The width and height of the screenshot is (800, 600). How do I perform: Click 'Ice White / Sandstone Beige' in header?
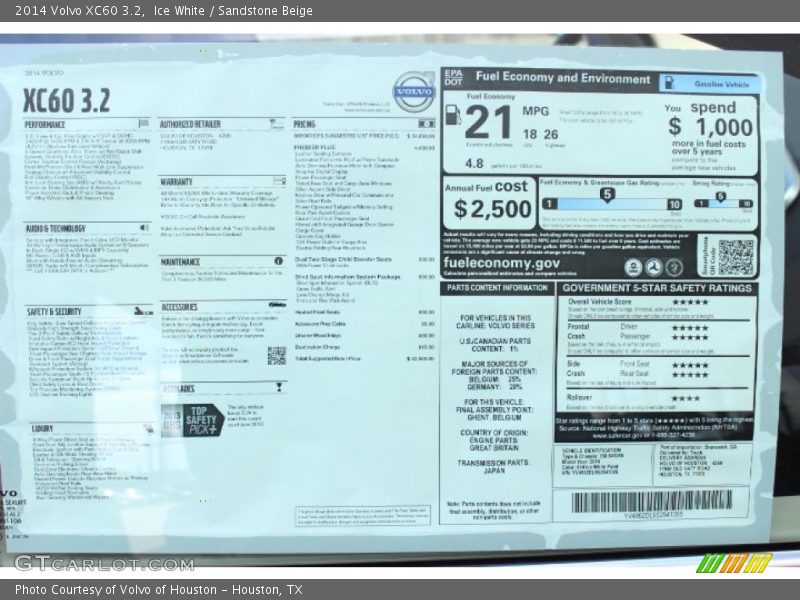[233, 11]
